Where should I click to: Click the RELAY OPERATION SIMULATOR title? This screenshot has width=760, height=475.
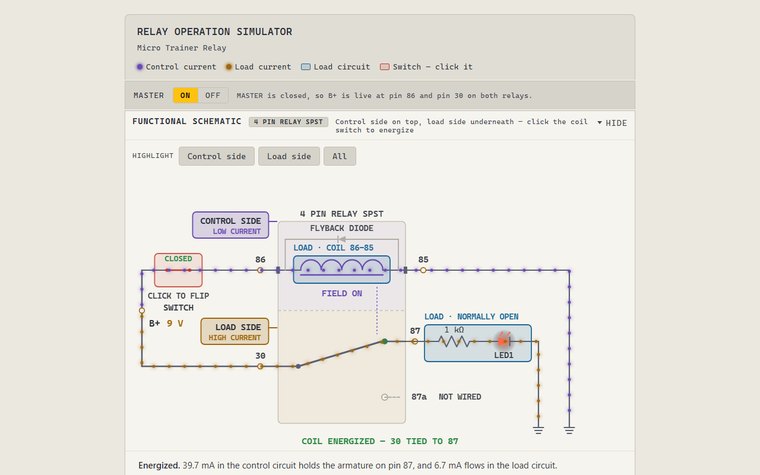[x=214, y=32]
